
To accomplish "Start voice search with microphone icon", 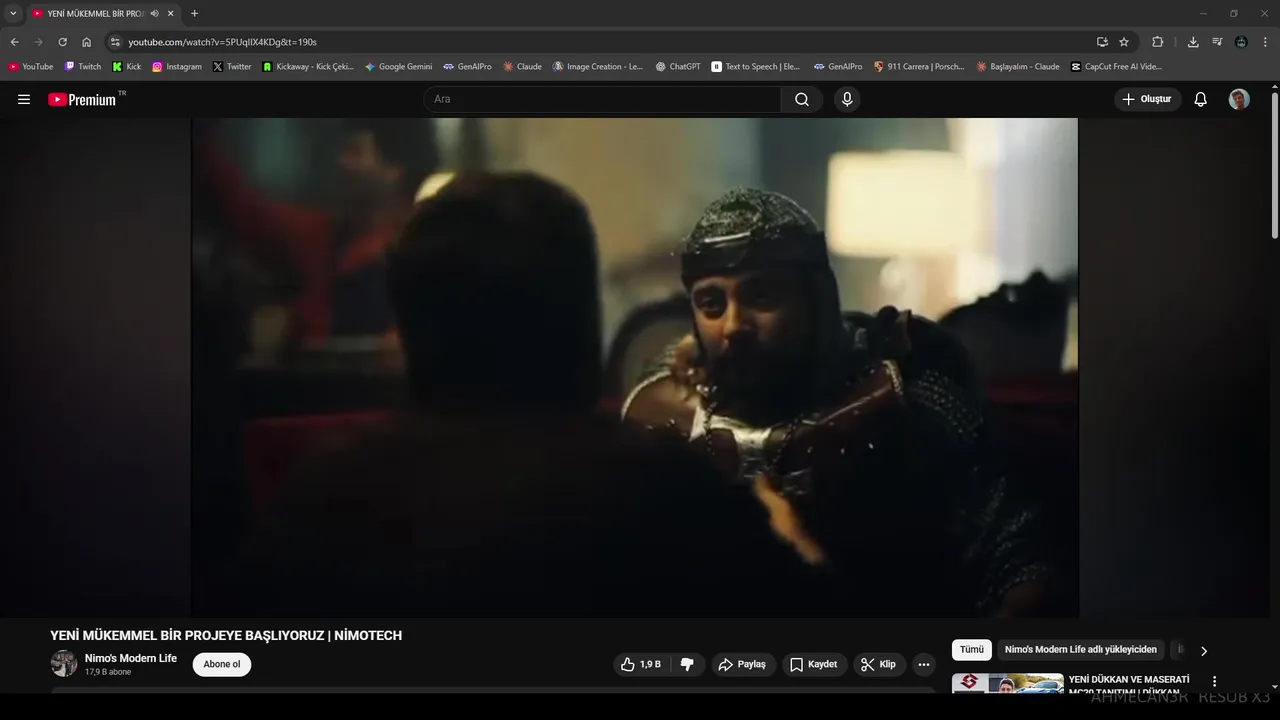I will pyautogui.click(x=847, y=99).
